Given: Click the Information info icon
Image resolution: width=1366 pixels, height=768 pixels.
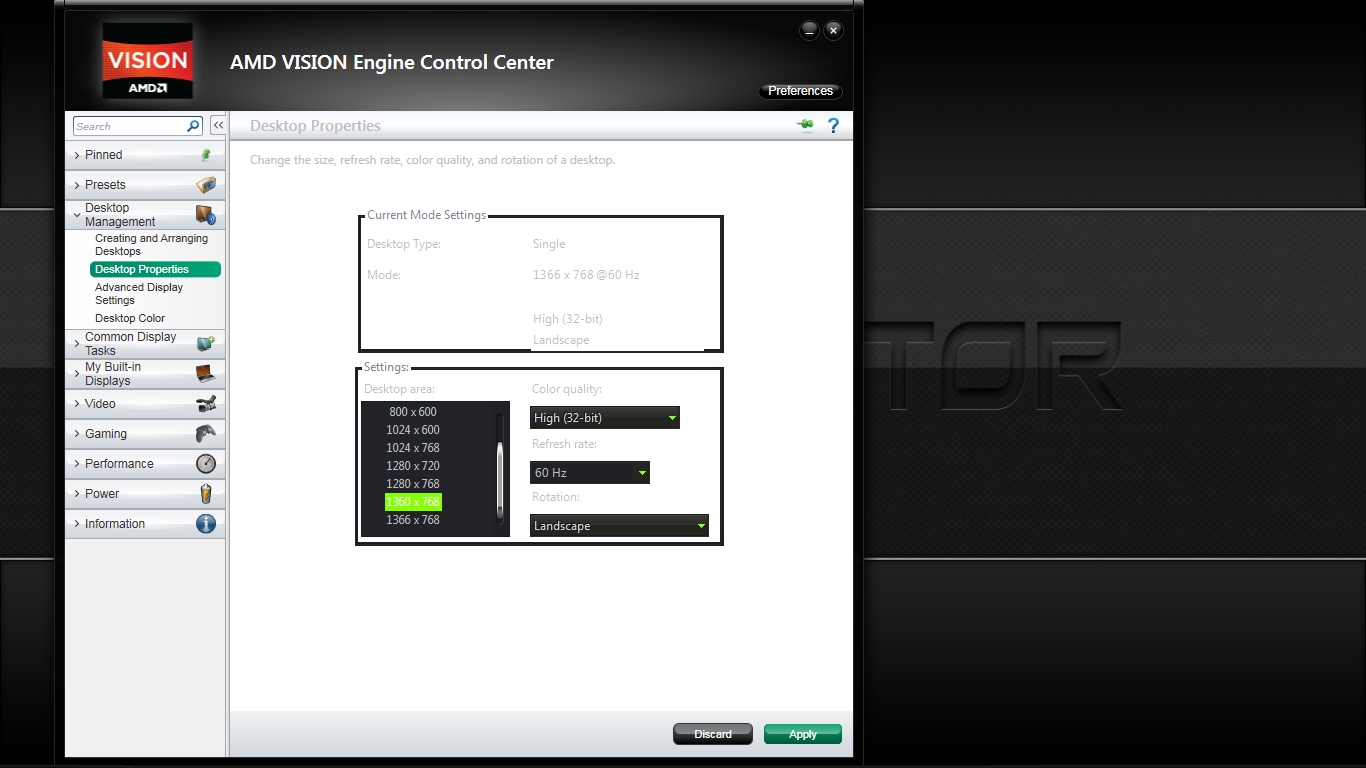Looking at the screenshot, I should [207, 523].
